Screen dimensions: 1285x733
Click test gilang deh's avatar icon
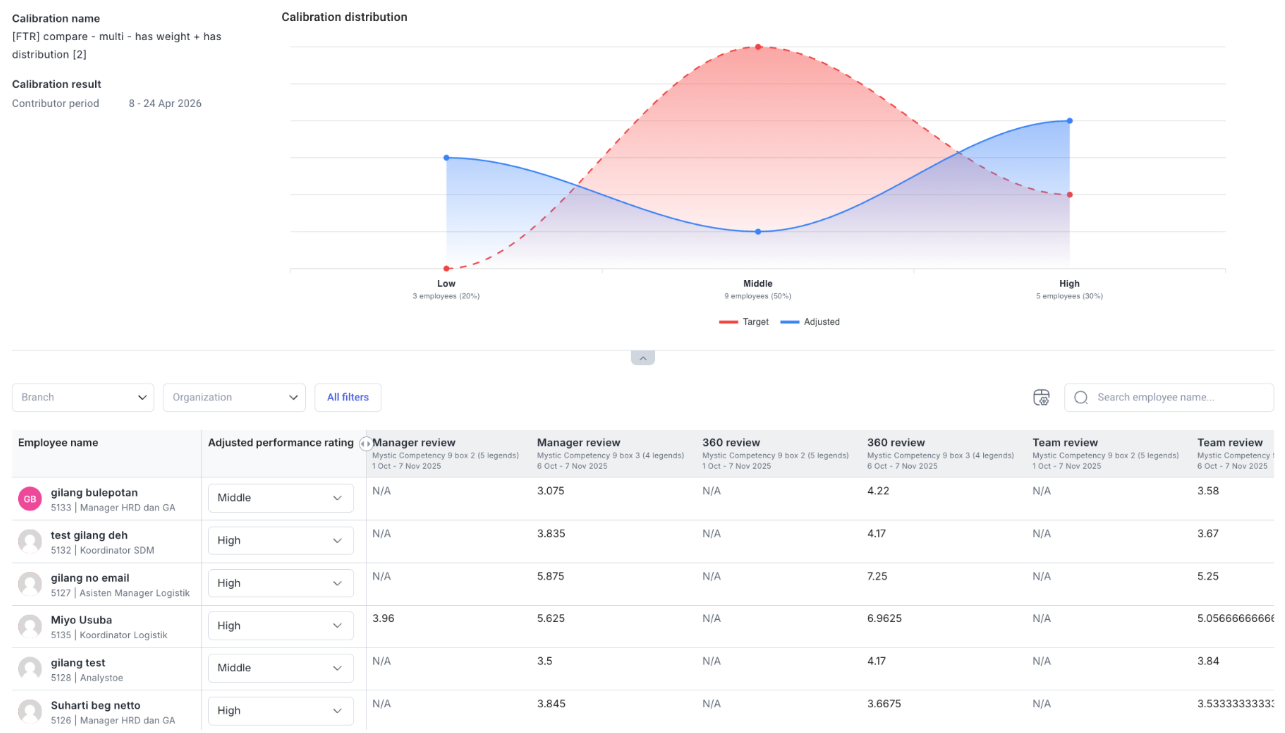[30, 542]
